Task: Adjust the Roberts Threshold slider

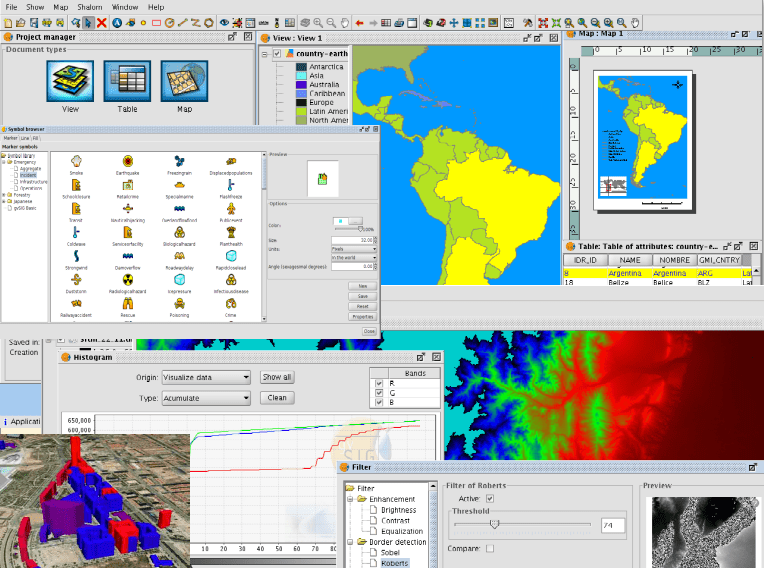Action: click(x=492, y=524)
